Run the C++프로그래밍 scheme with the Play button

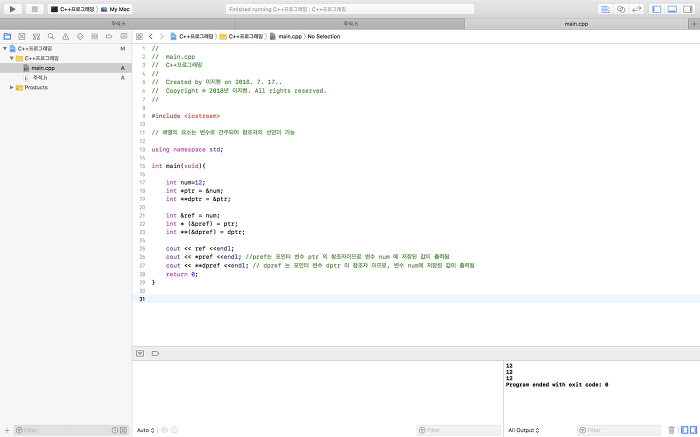point(12,9)
